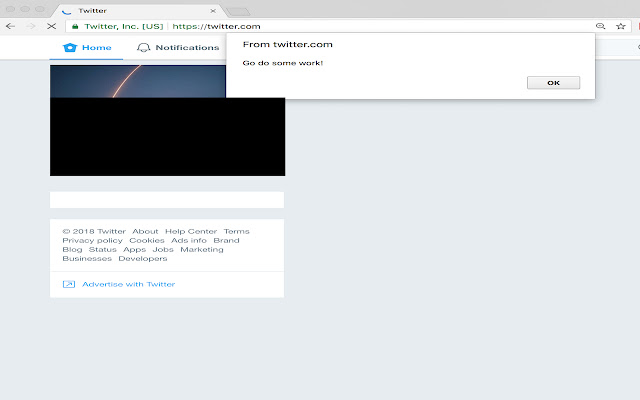Open a new browser tab
Viewport: 640px width, 400px height.
point(238,11)
